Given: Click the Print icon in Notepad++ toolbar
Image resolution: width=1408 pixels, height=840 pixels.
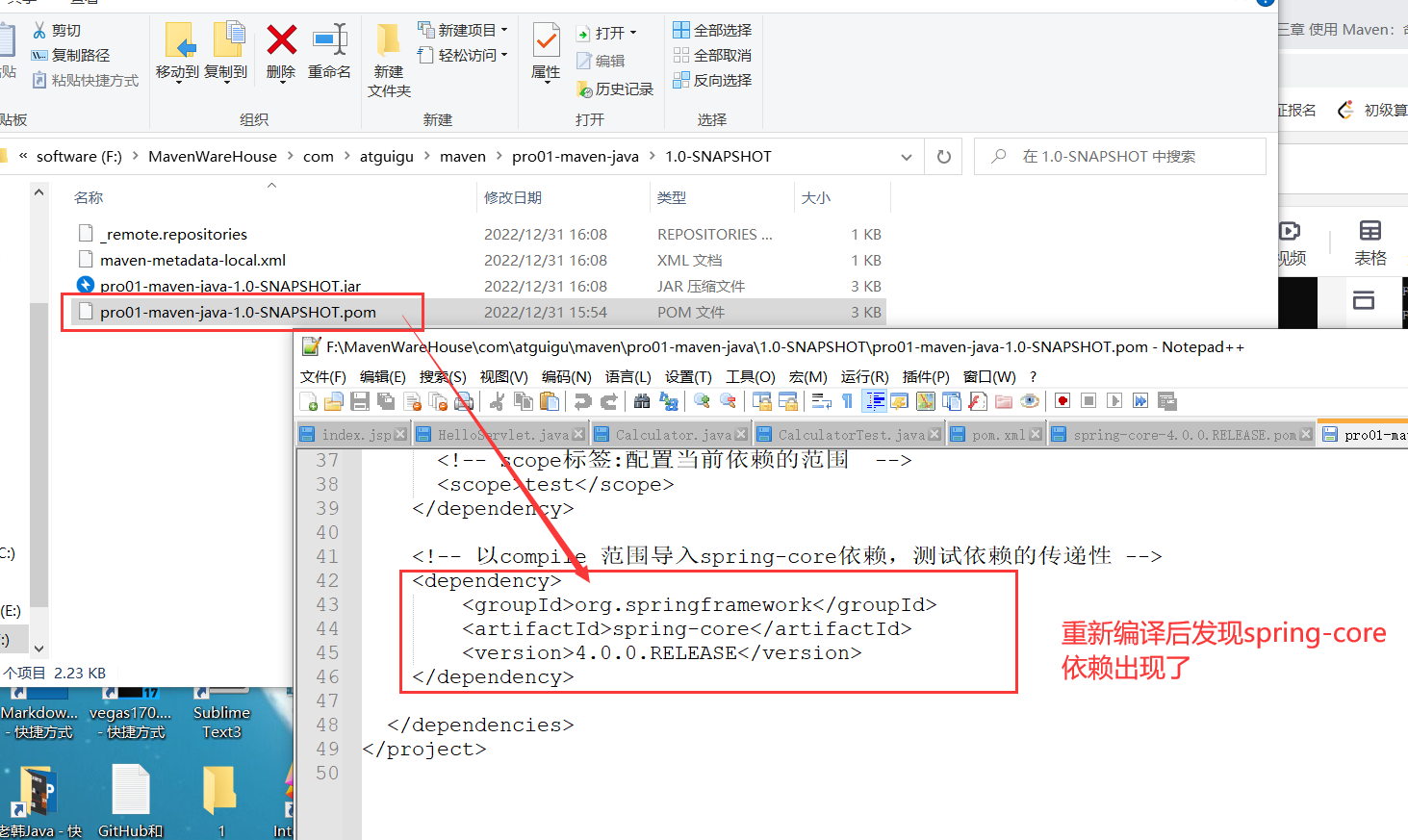Looking at the screenshot, I should click(x=465, y=401).
